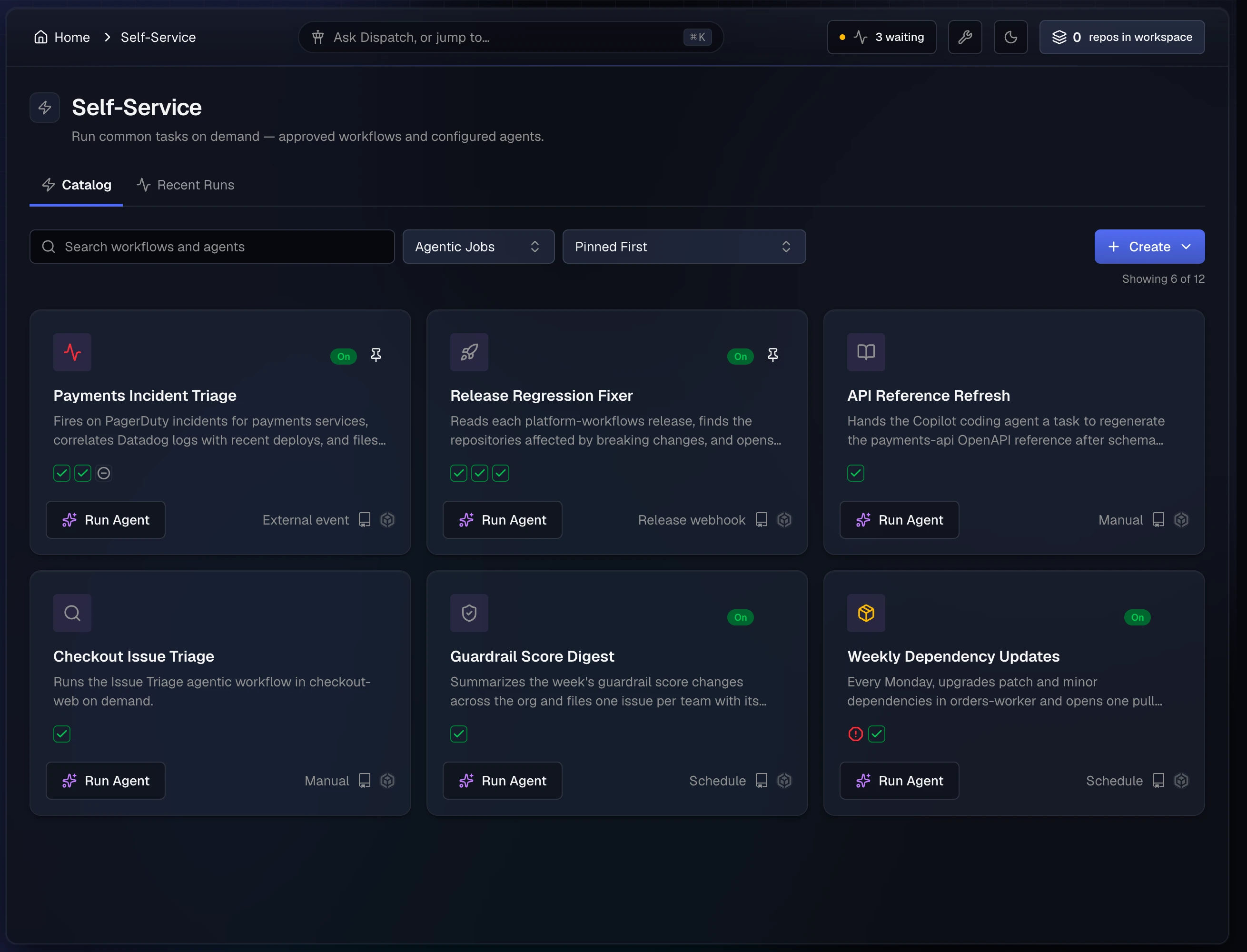This screenshot has width=1247, height=952.
Task: Focus the Search workflows and agents field
Action: (212, 247)
